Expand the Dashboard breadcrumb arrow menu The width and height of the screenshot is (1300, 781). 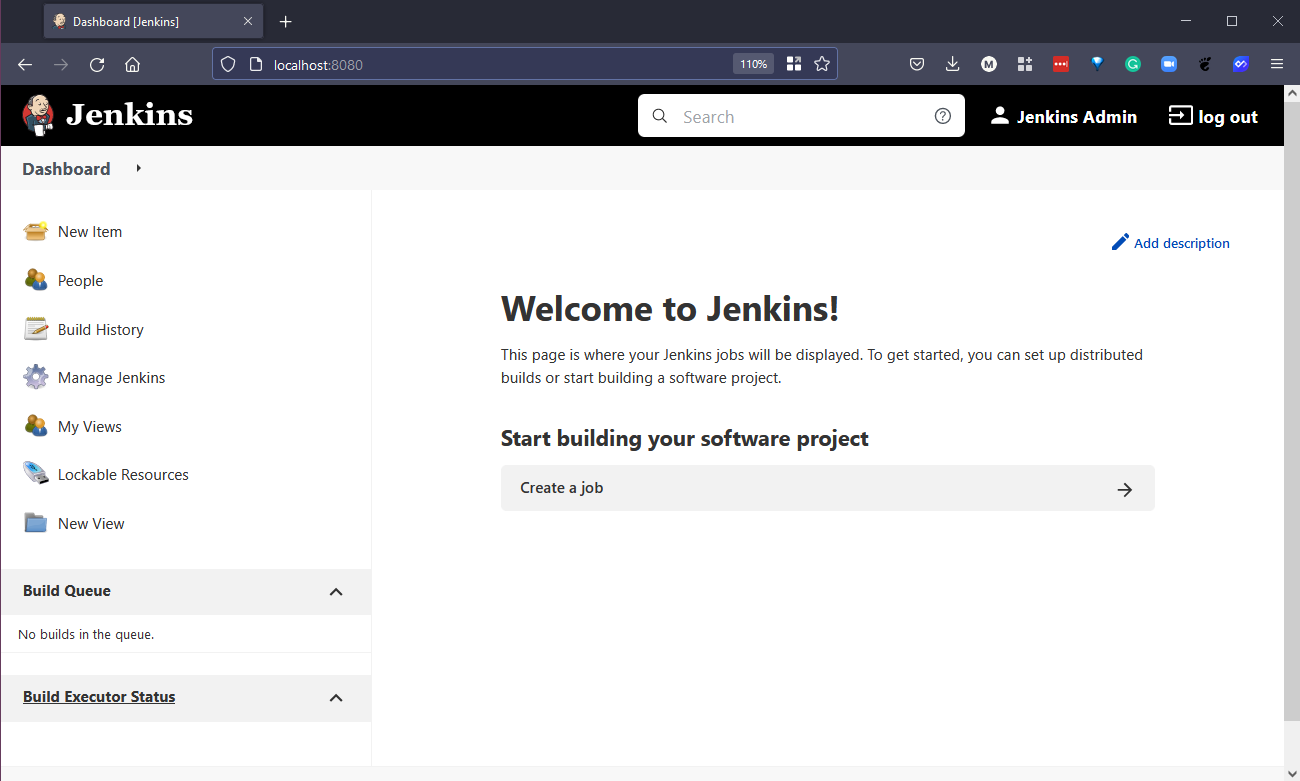(x=138, y=168)
